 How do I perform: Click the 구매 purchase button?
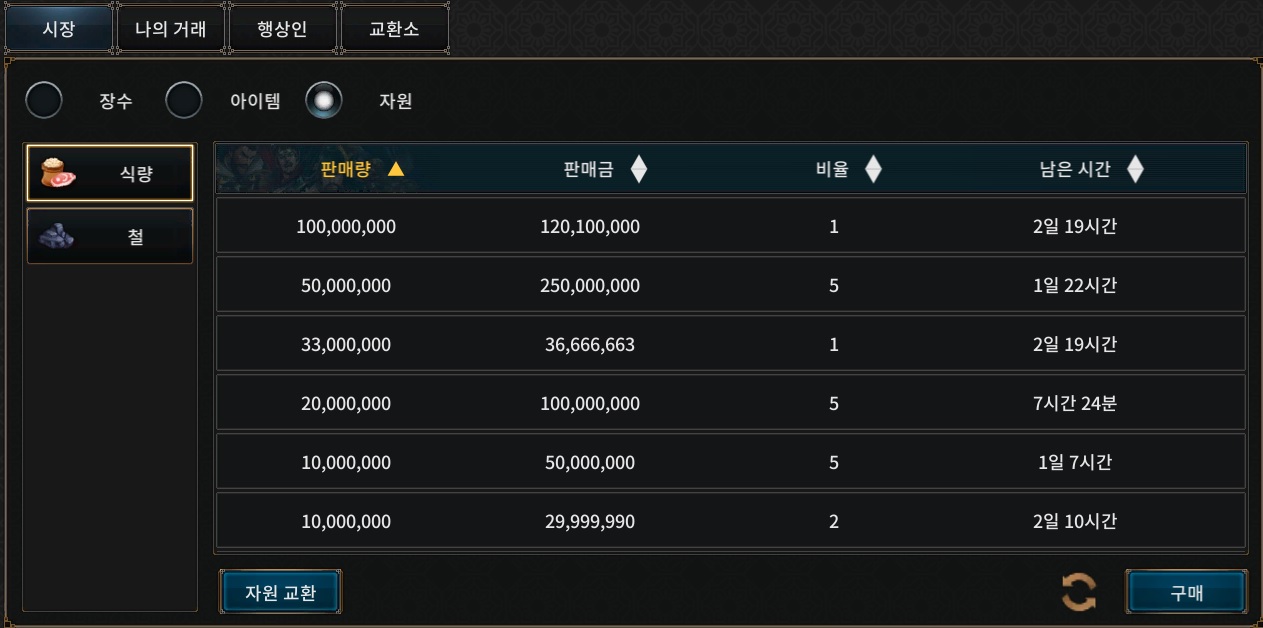pos(1187,592)
